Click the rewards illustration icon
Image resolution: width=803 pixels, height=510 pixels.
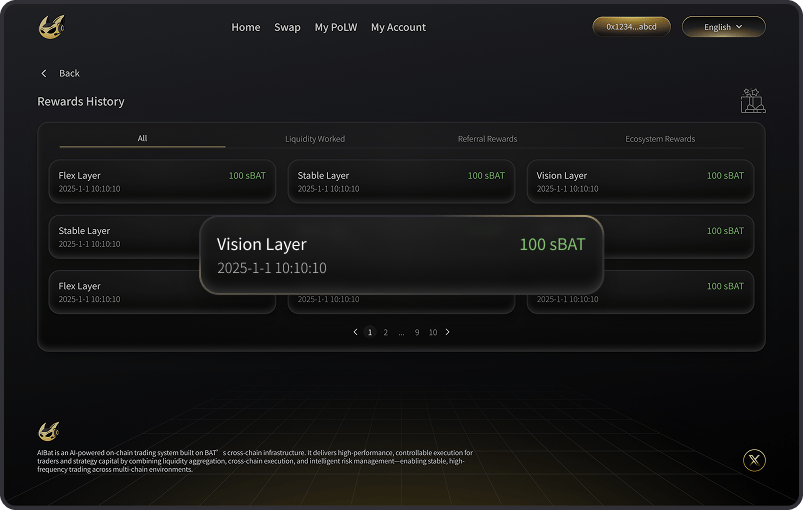pos(752,101)
